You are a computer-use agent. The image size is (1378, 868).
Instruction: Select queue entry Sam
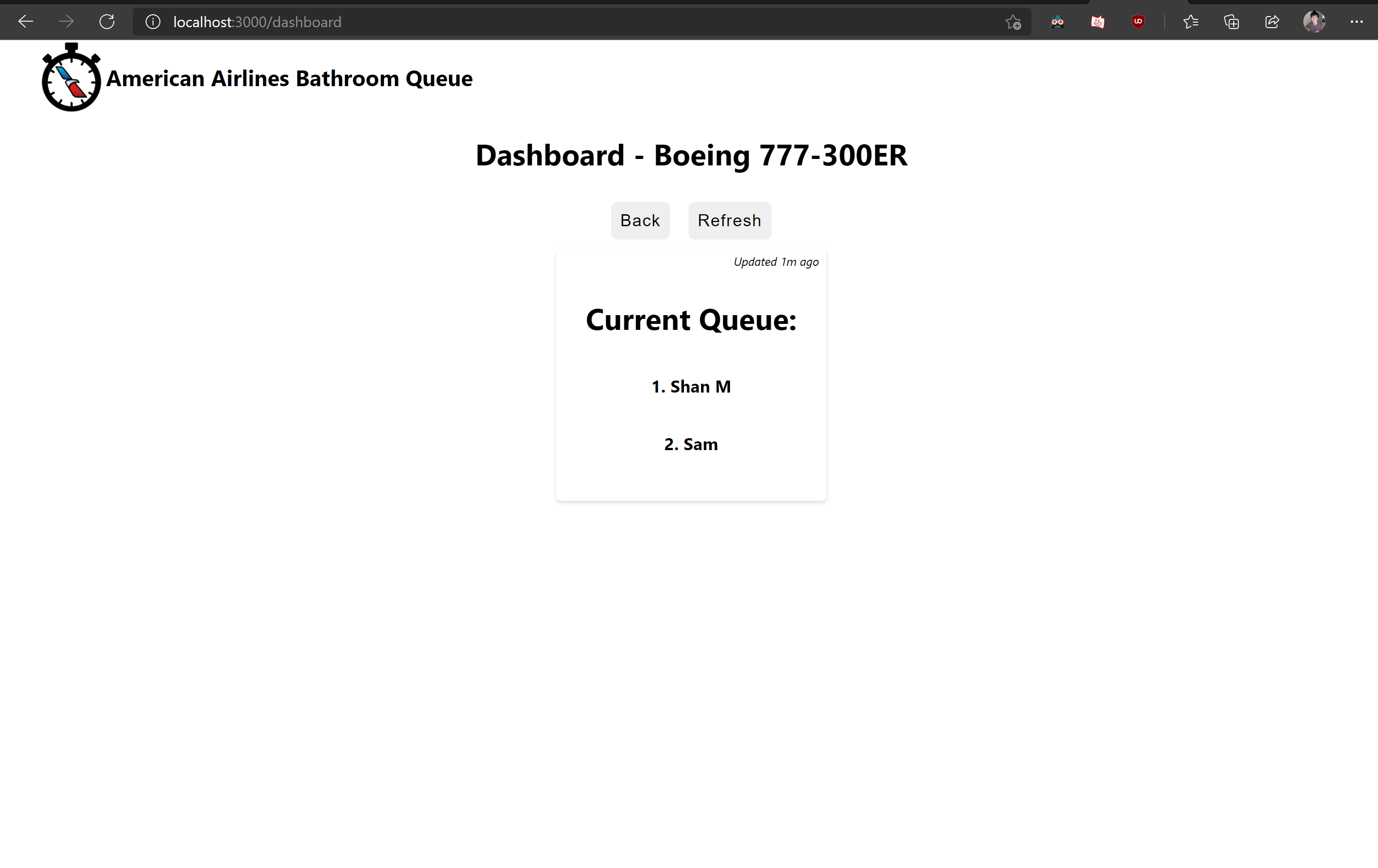[691, 445]
